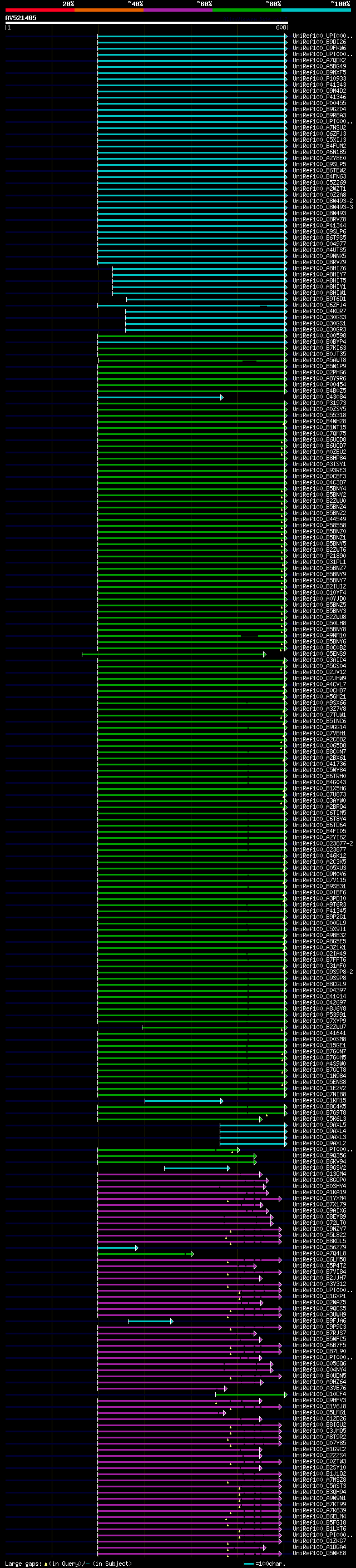Click the short cyan alignment bar of Q56ZZ9

(x=118, y=1248)
